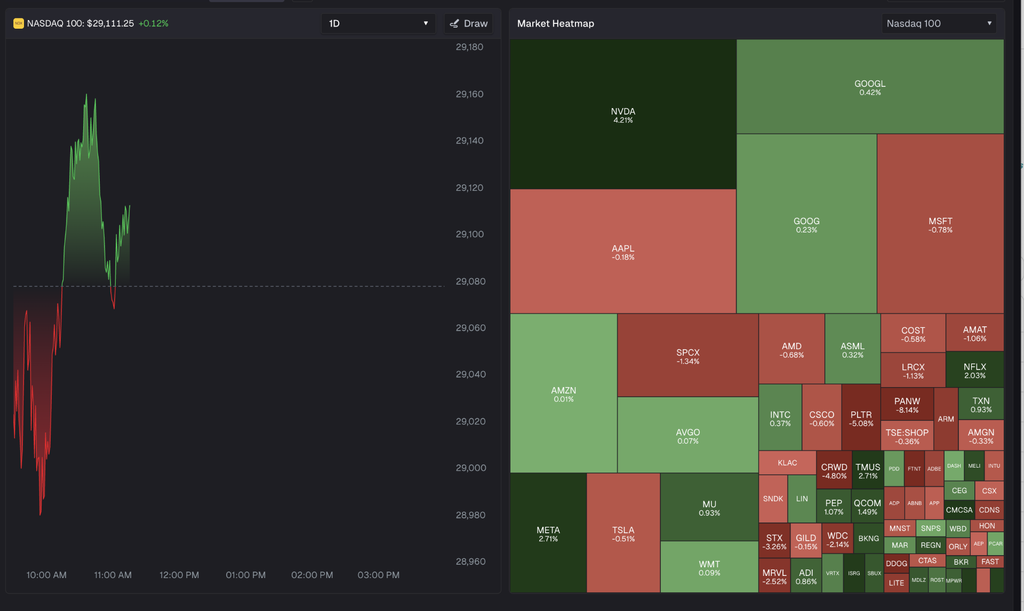The image size is (1024, 611).
Task: Click the Draw button
Action: (x=469, y=24)
